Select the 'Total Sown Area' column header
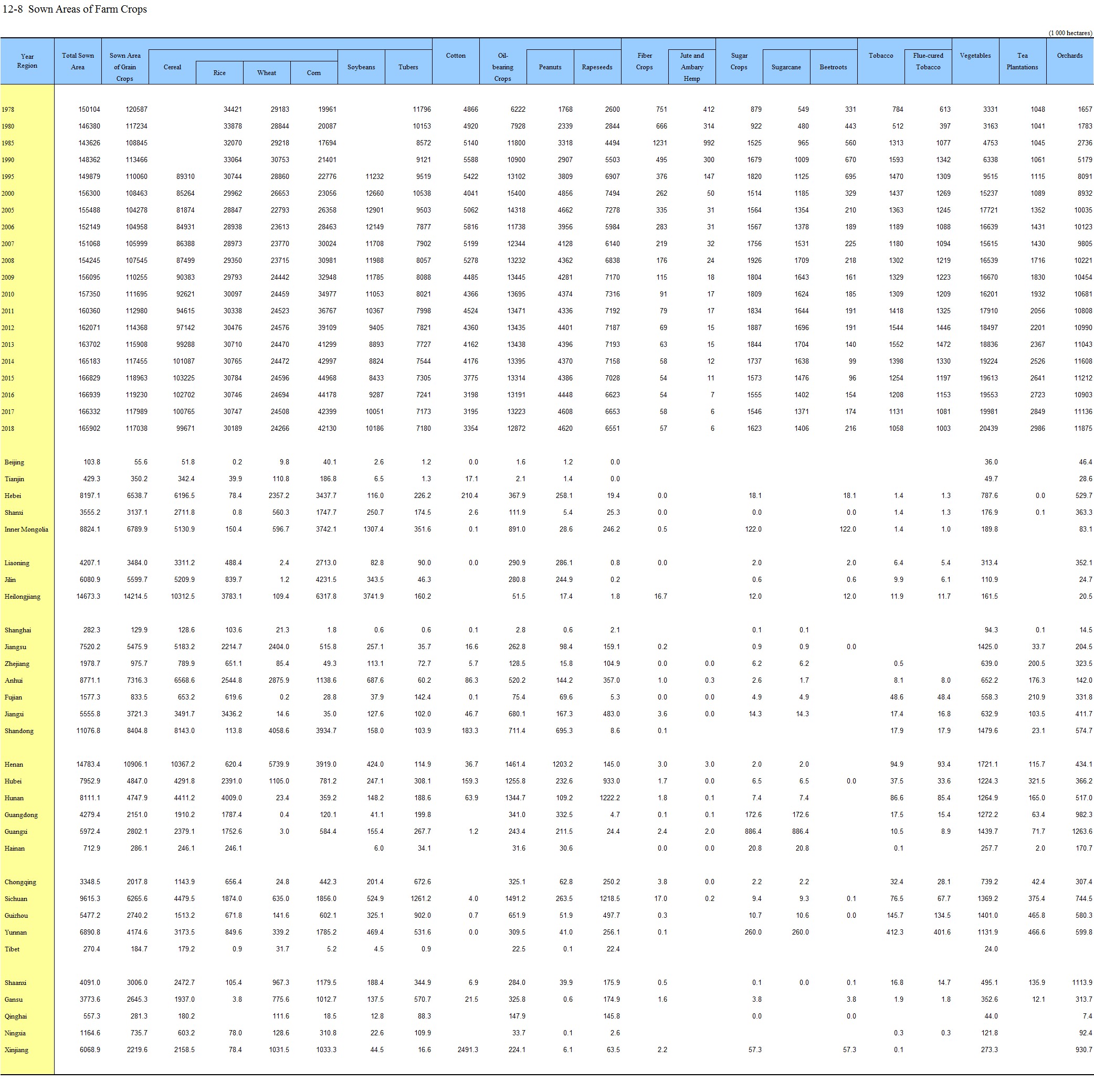The height and width of the screenshot is (1092, 1094). click(x=78, y=61)
